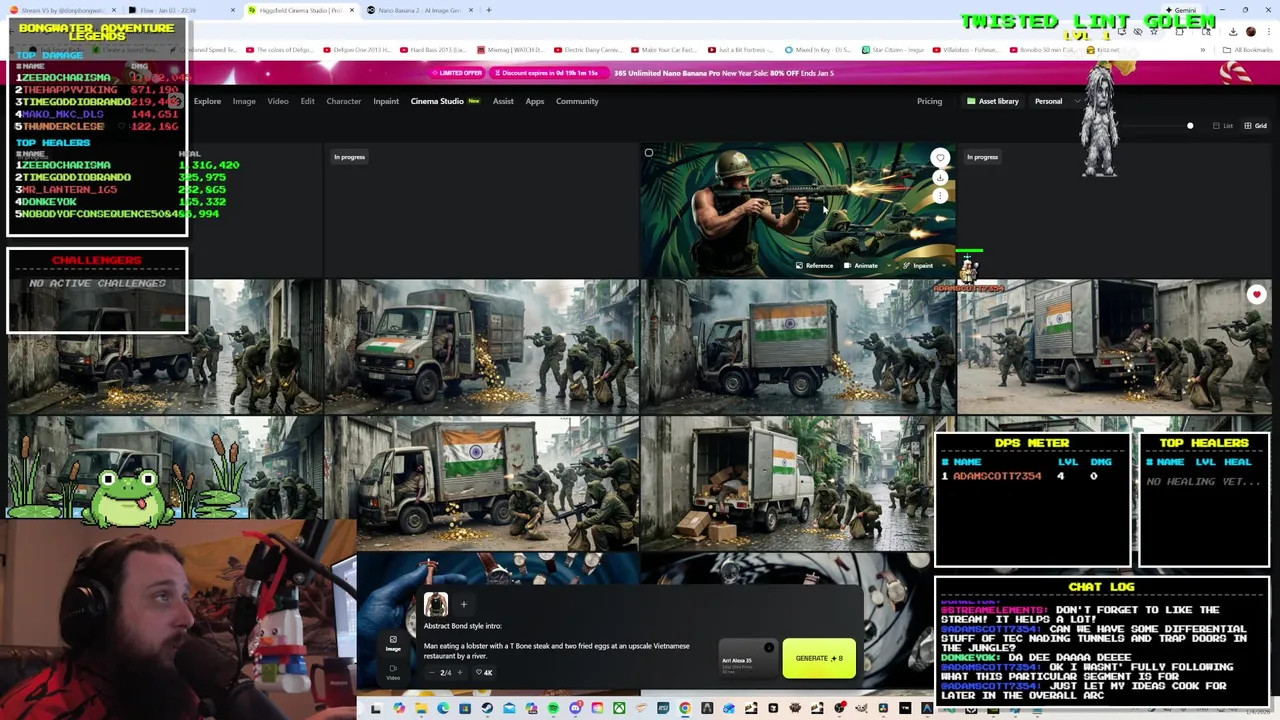Tick the selection checkbox on soldier image

pos(649,153)
